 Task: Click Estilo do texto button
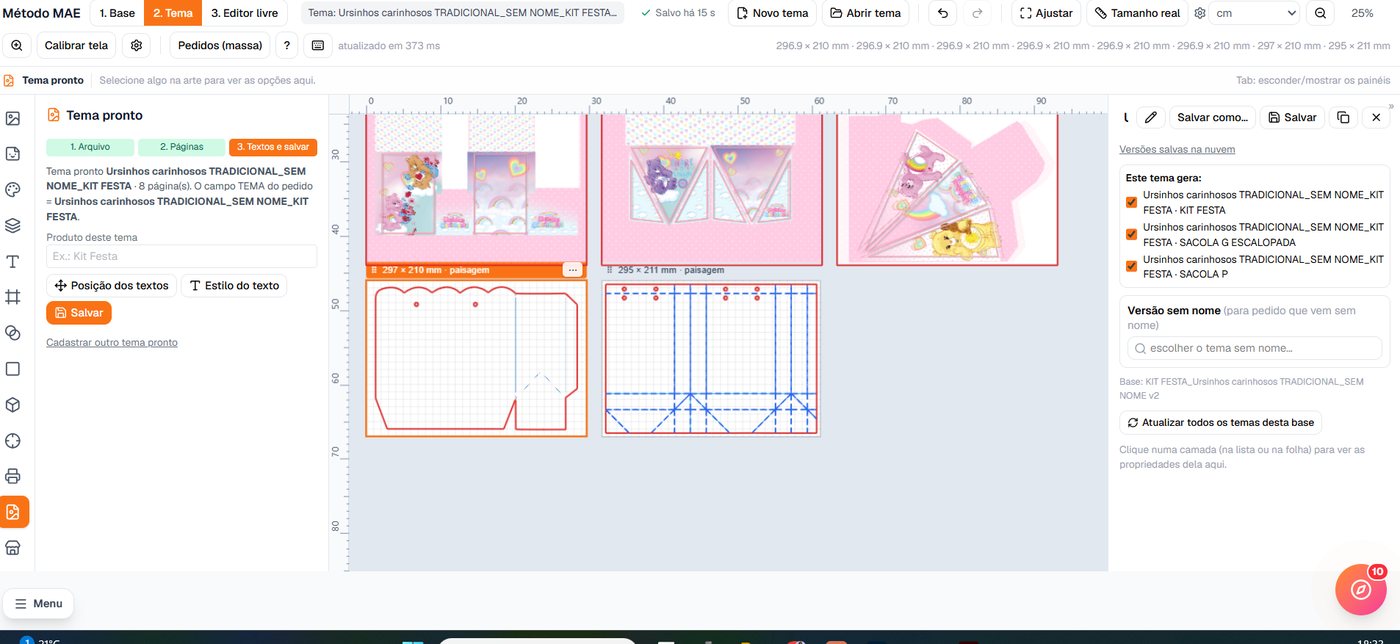233,285
